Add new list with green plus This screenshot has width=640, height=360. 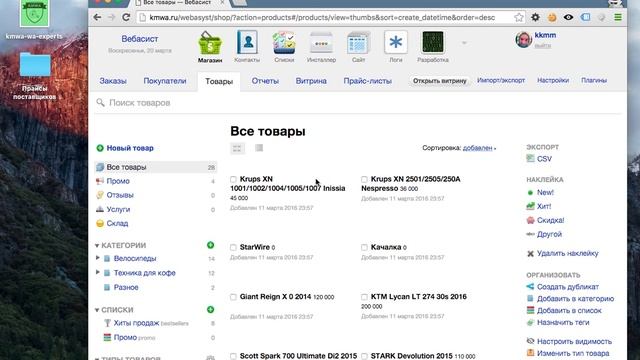pyautogui.click(x=210, y=309)
